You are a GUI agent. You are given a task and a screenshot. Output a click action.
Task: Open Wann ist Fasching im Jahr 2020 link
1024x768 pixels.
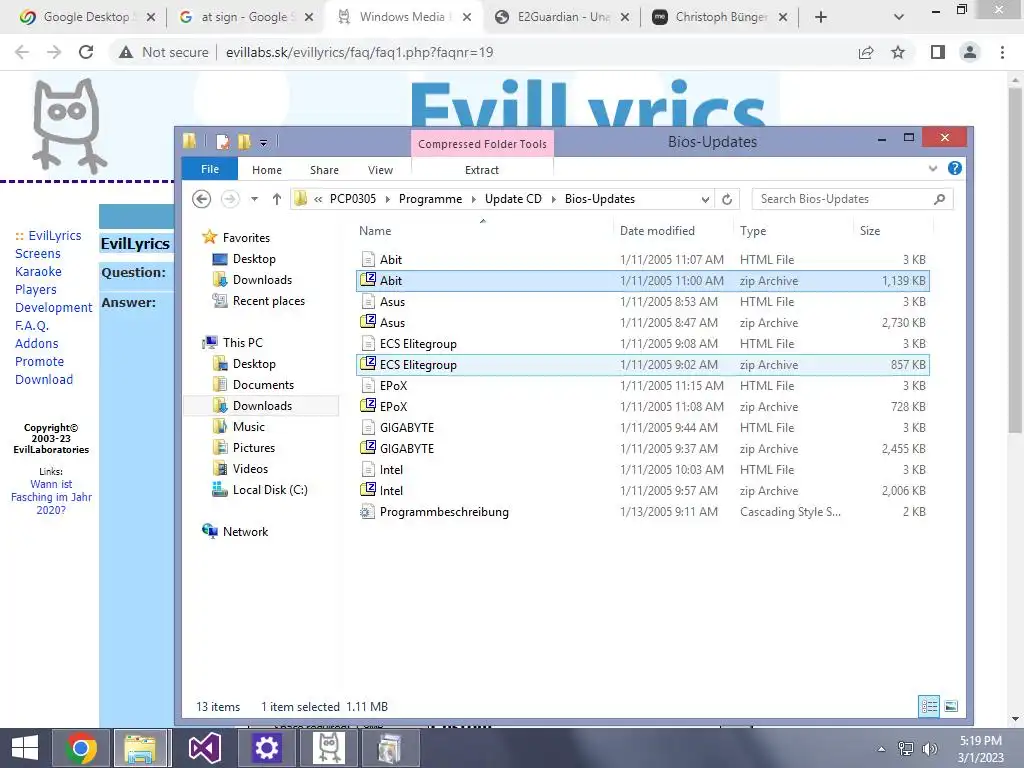[51, 497]
